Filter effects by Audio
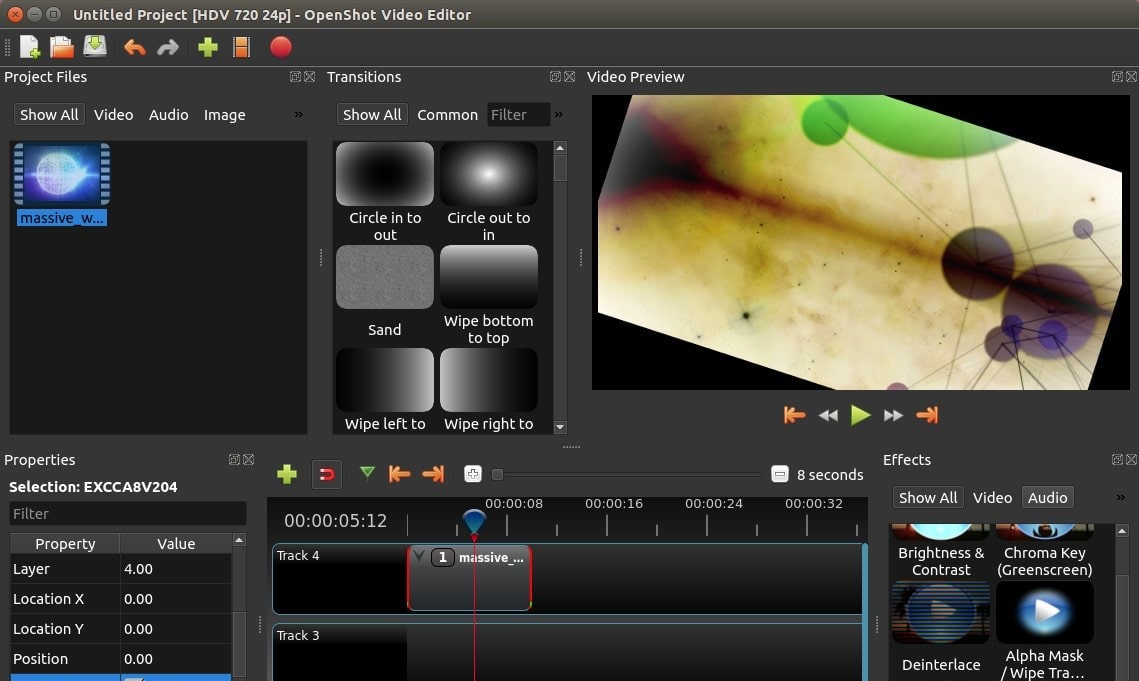 point(1047,498)
